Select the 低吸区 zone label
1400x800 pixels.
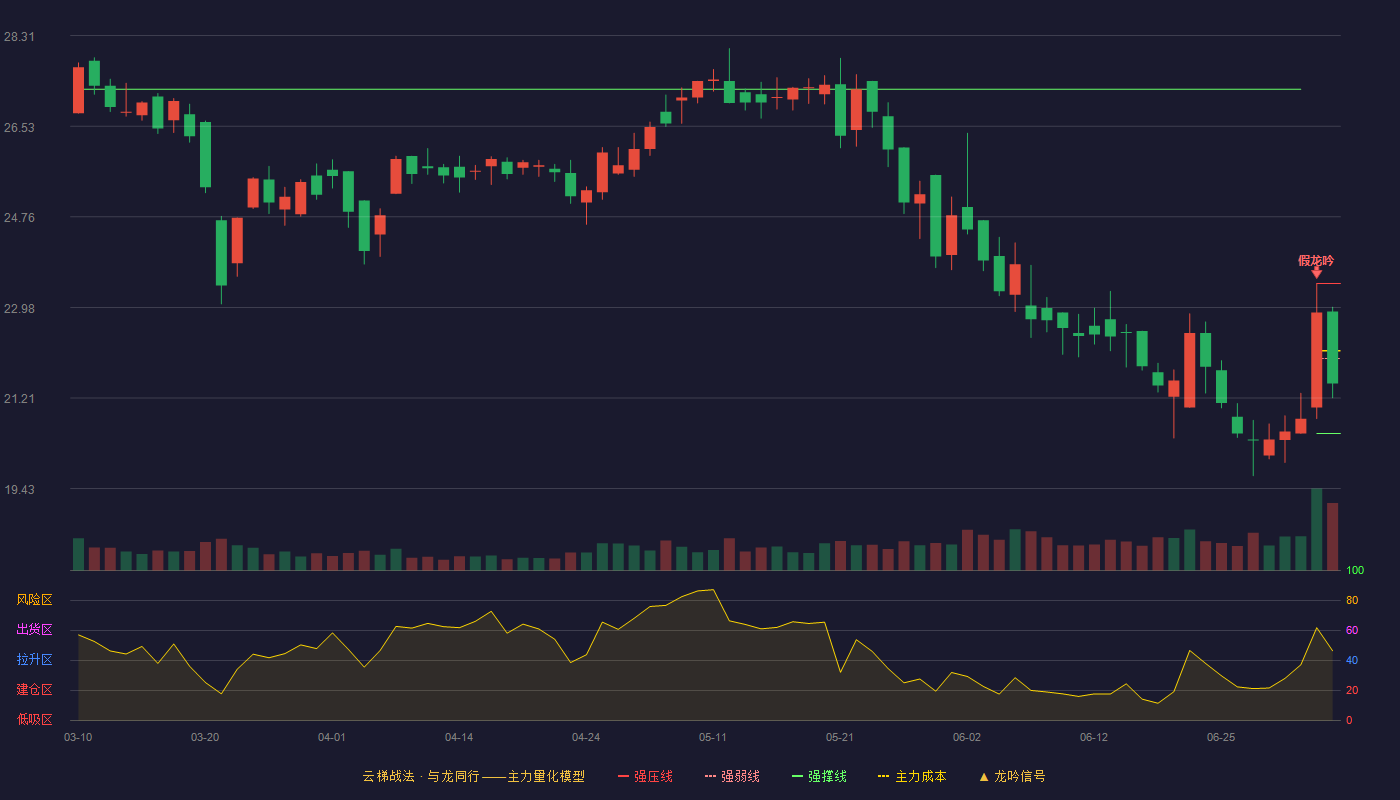[x=34, y=718]
